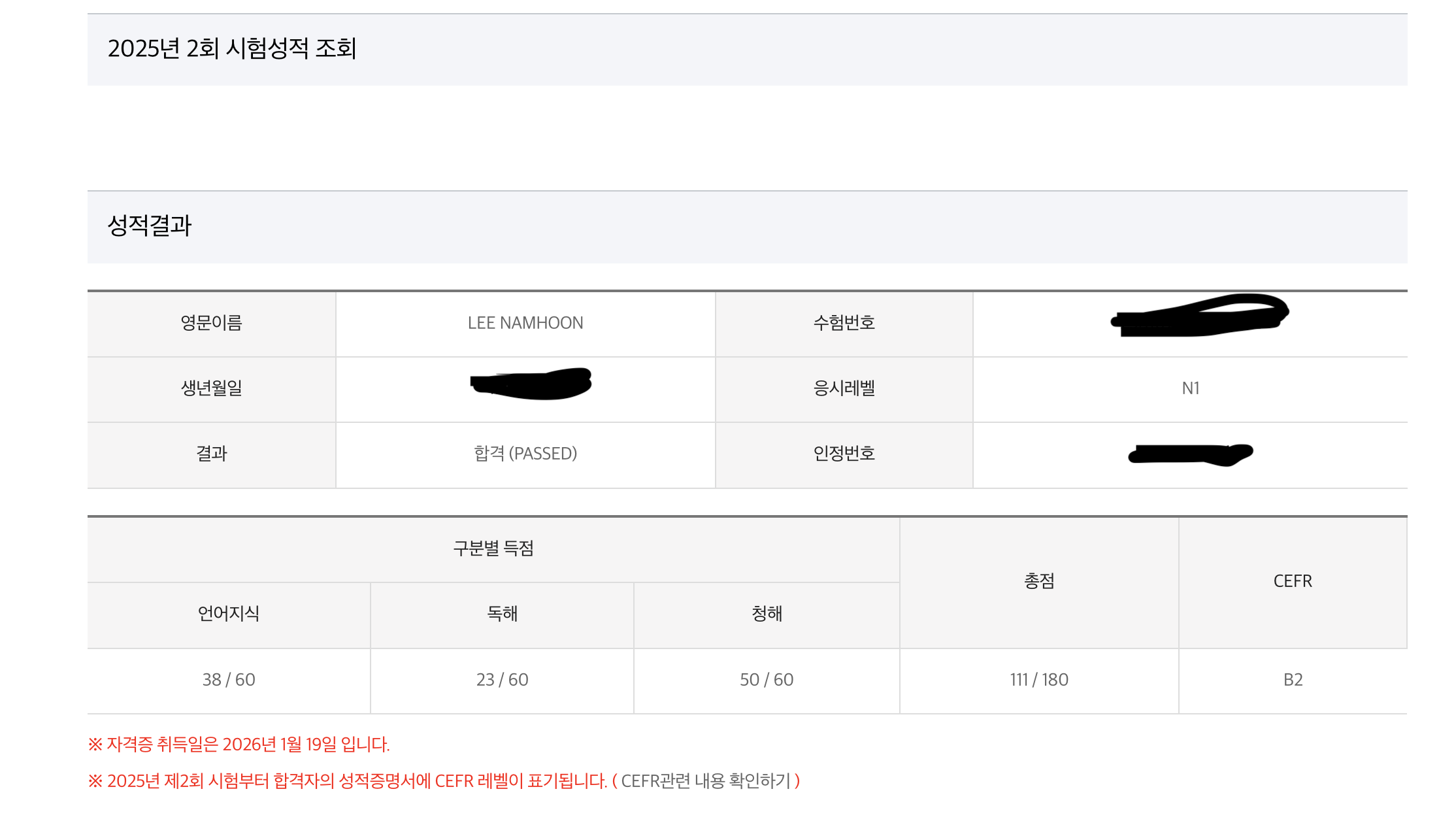The height and width of the screenshot is (821, 1456).
Task: Click the blacked-out 생년월일 value
Action: click(x=531, y=384)
